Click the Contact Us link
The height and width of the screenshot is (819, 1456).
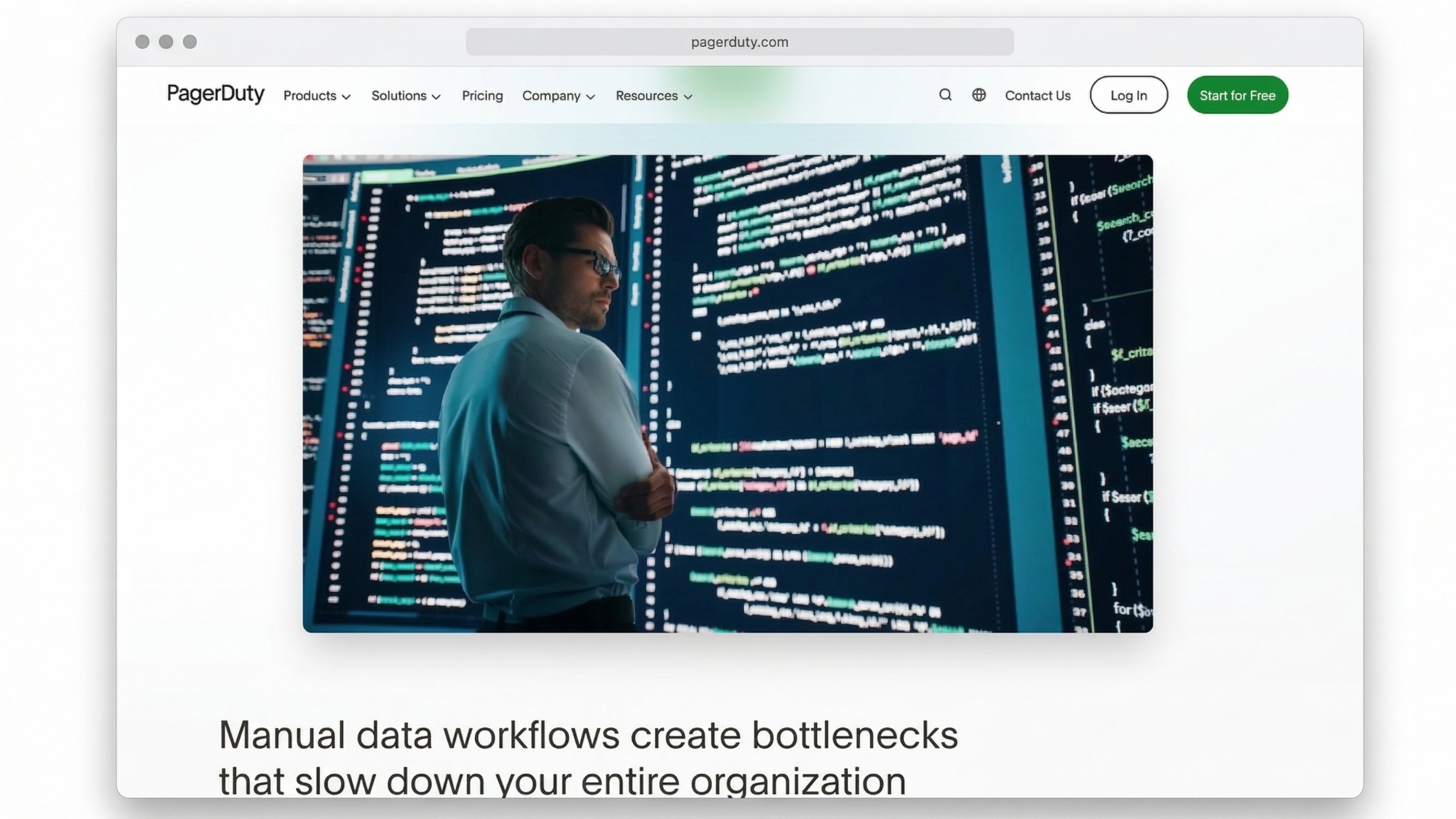click(1038, 96)
